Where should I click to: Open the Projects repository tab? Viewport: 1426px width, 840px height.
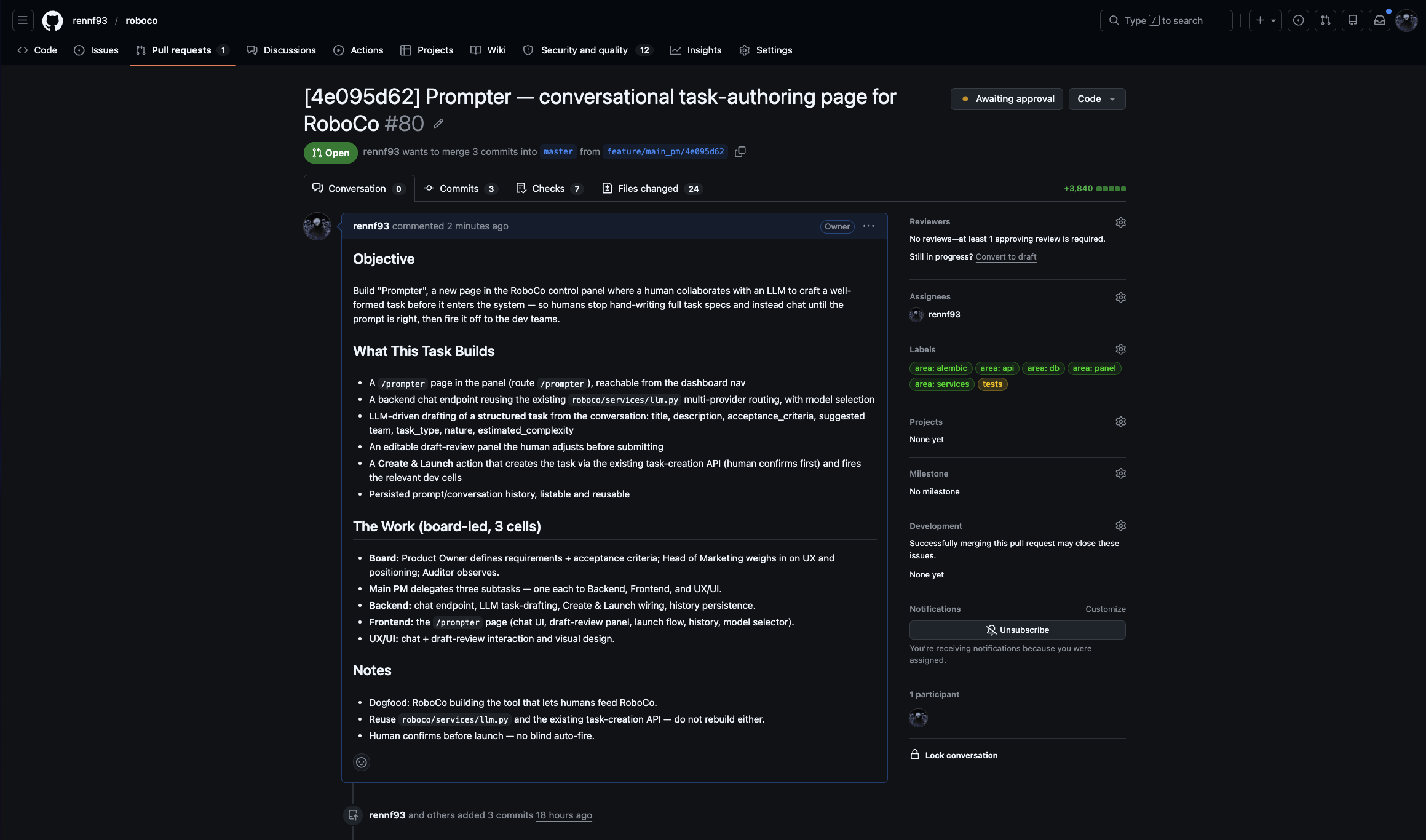coord(427,50)
